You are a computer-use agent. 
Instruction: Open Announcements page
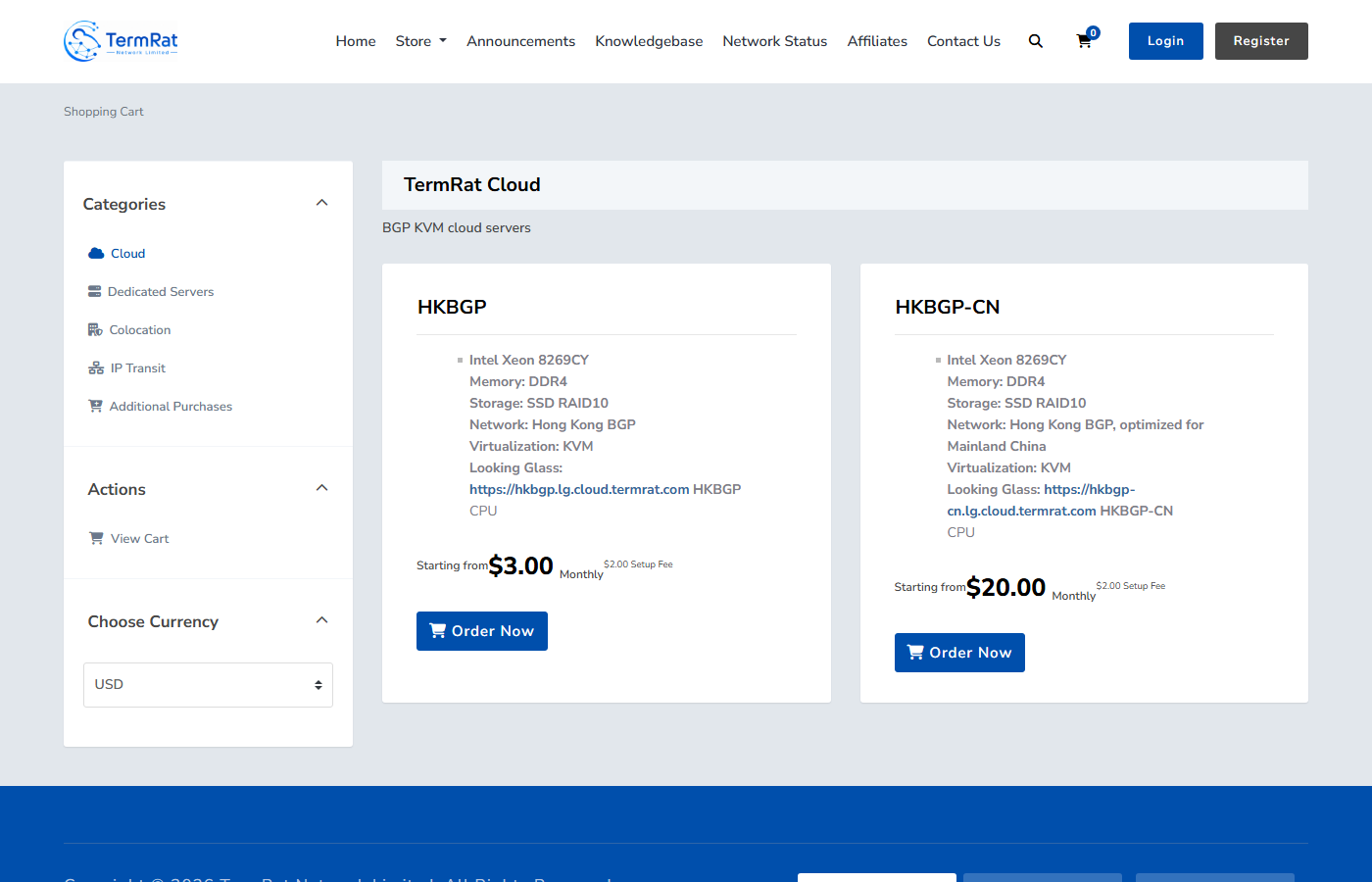[520, 41]
